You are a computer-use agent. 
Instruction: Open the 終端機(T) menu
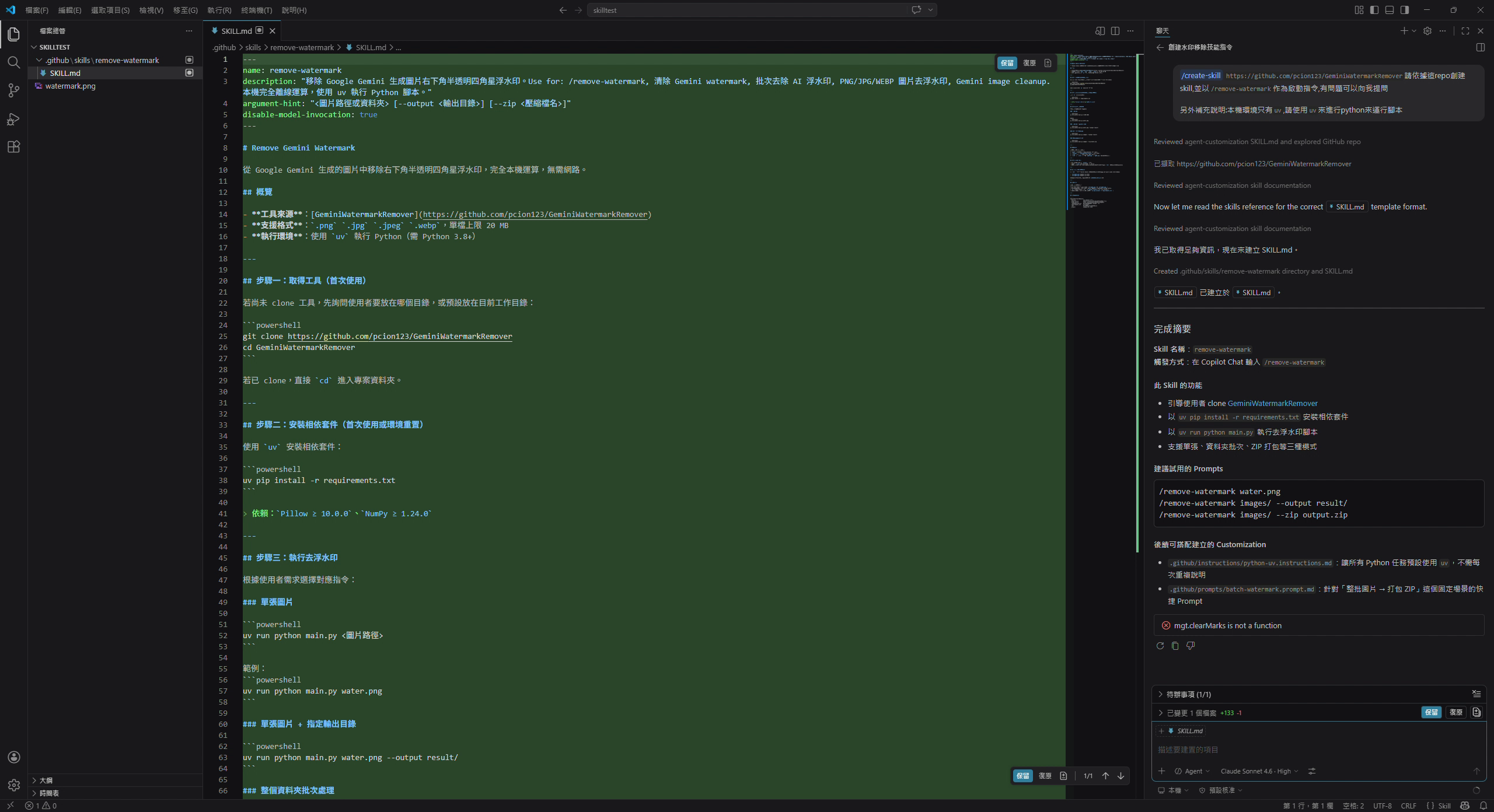[x=256, y=10]
